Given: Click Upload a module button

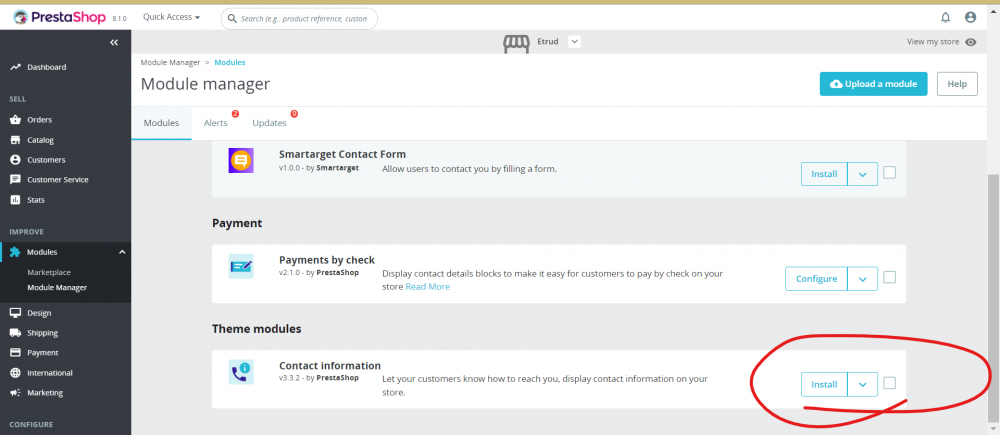Looking at the screenshot, I should tap(873, 84).
